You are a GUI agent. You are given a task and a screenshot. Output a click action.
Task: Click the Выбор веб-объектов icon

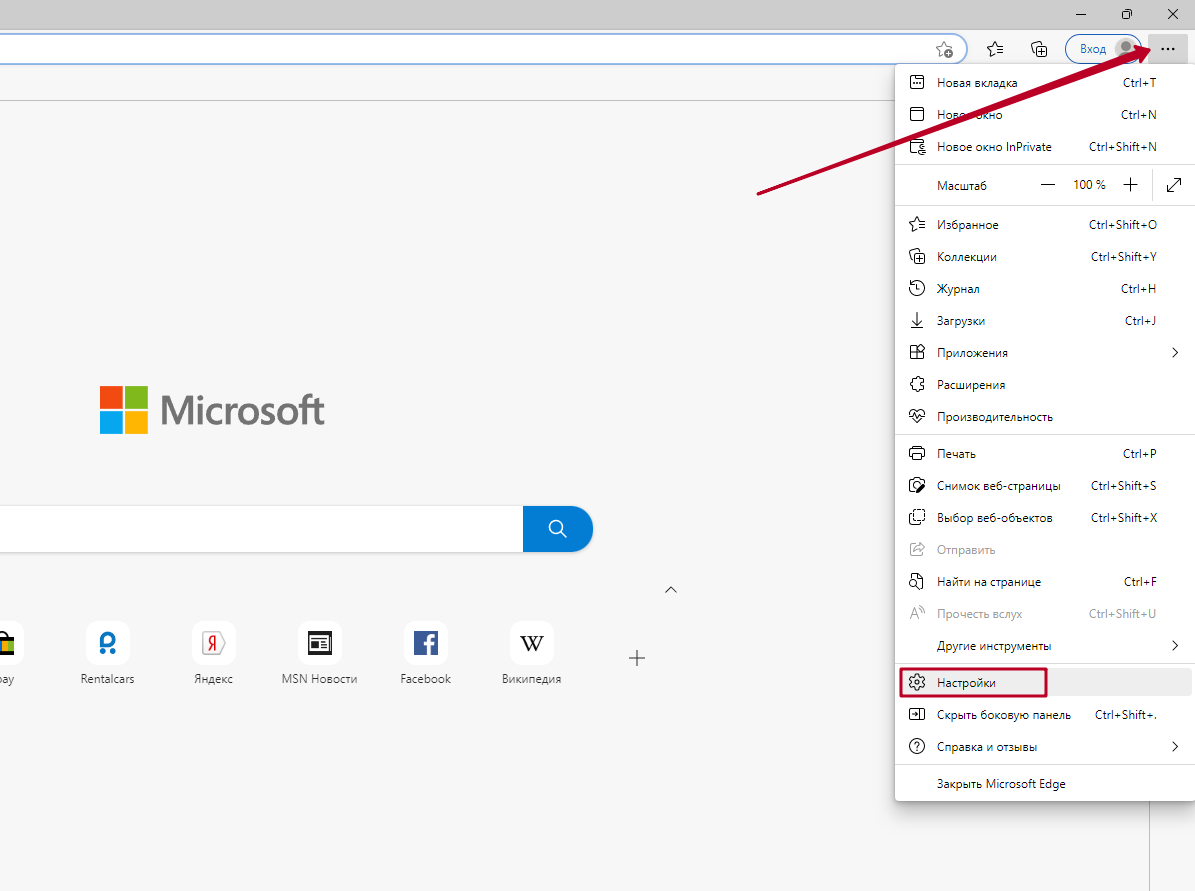coord(917,517)
